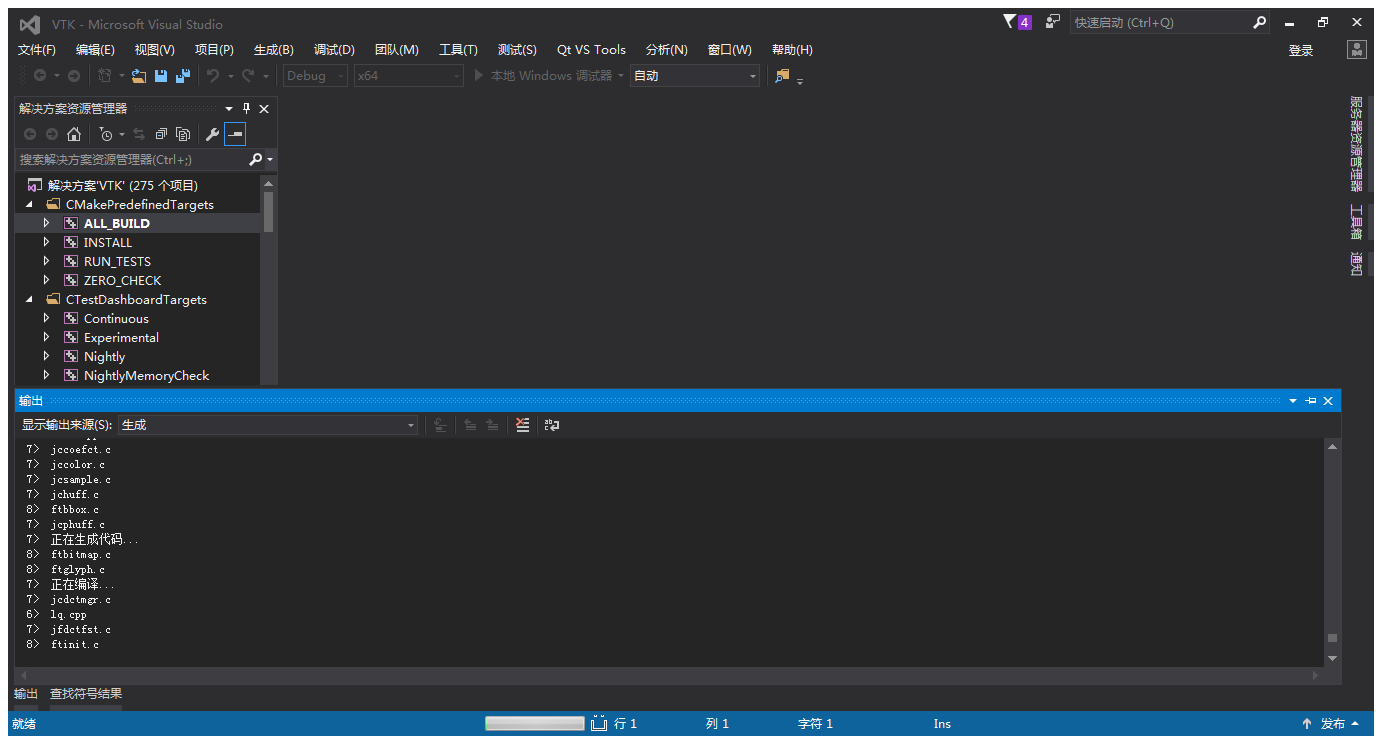Toggle auto-hide pin on Output panel
The width and height of the screenshot is (1382, 744).
1311,401
